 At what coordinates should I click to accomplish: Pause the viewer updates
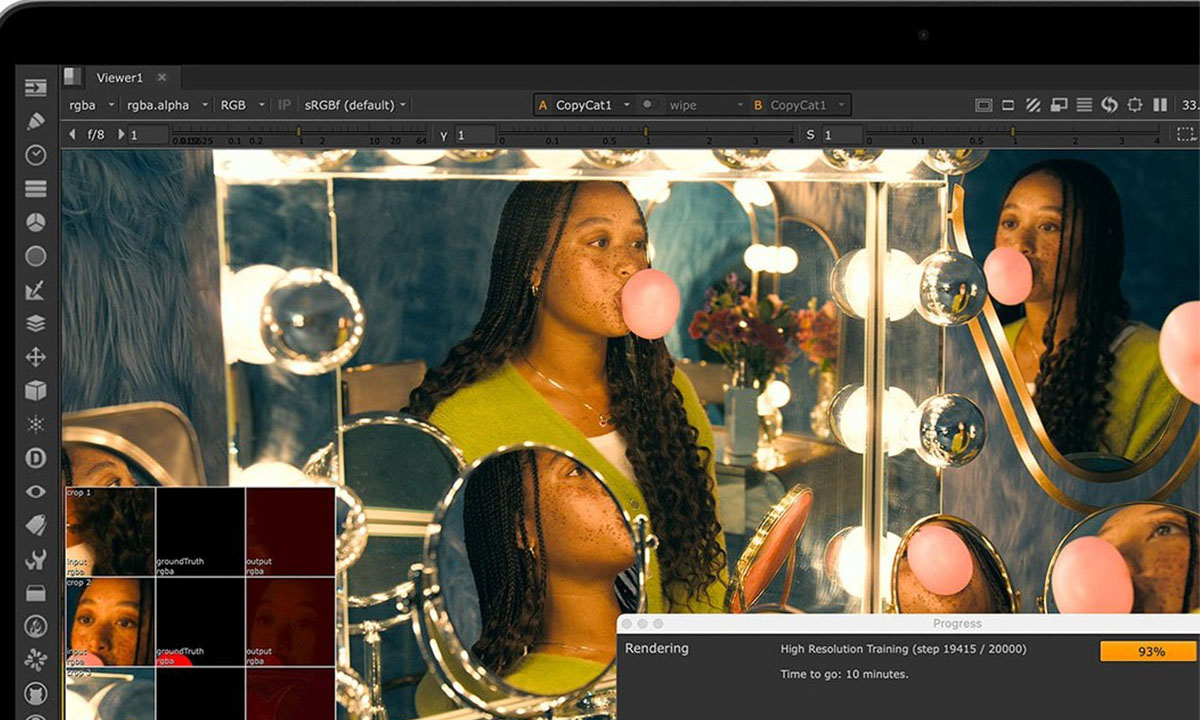tap(1160, 105)
